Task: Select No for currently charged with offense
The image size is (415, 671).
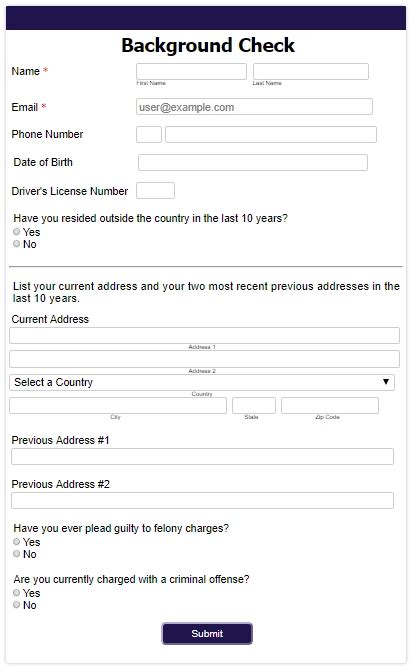Action: coord(17,605)
